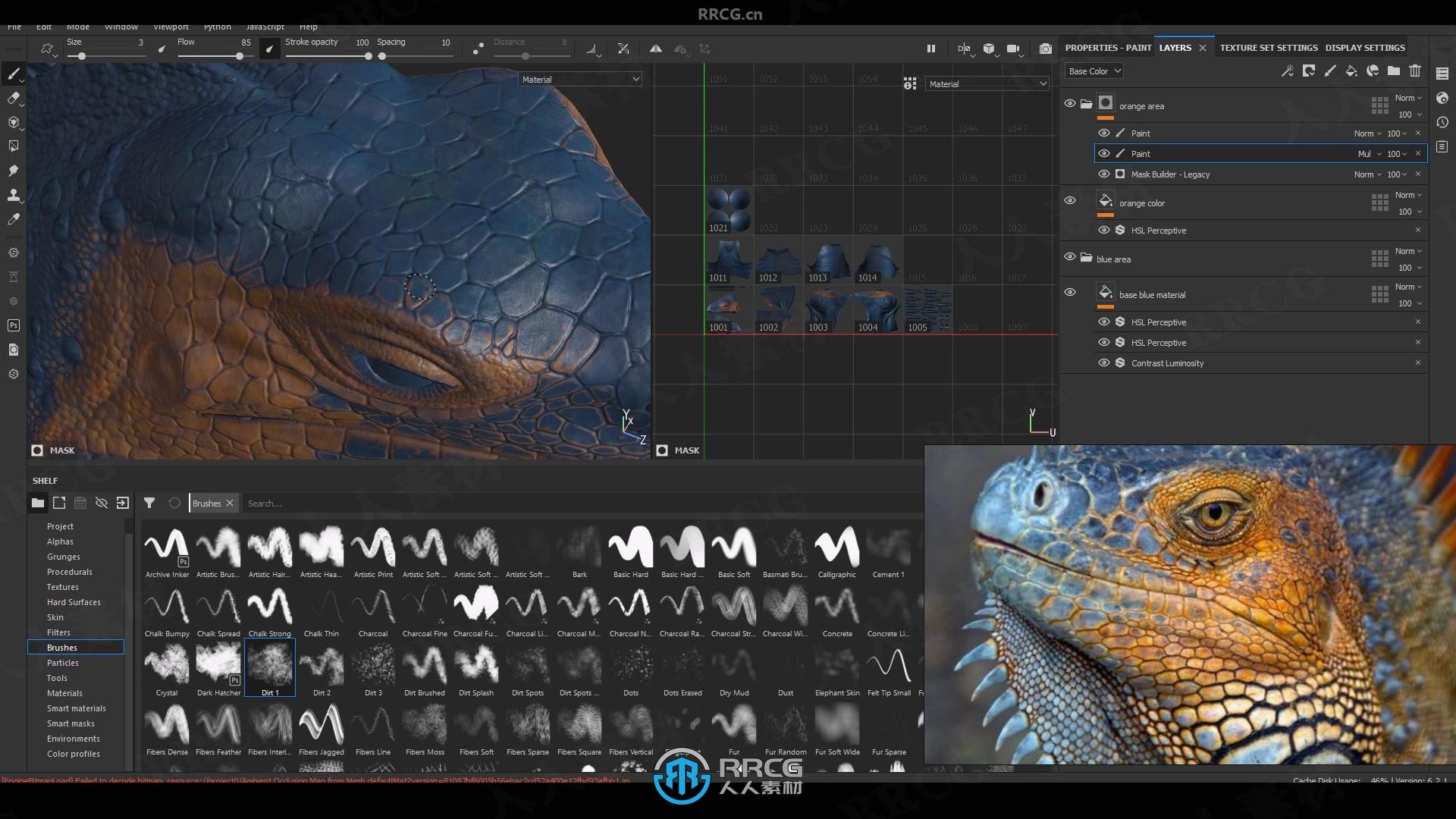Toggle visibility of the first Norm Paint effect
This screenshot has width=1456, height=819.
tap(1104, 133)
